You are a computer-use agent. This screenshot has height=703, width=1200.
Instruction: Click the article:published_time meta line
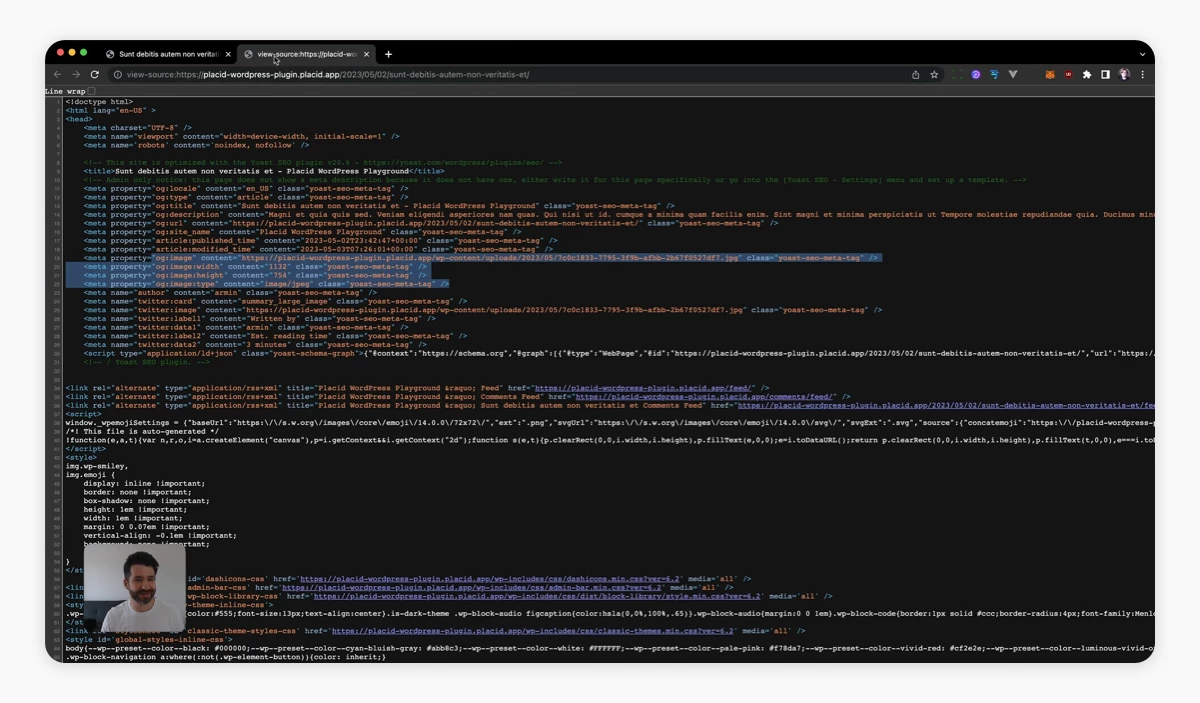[320, 241]
